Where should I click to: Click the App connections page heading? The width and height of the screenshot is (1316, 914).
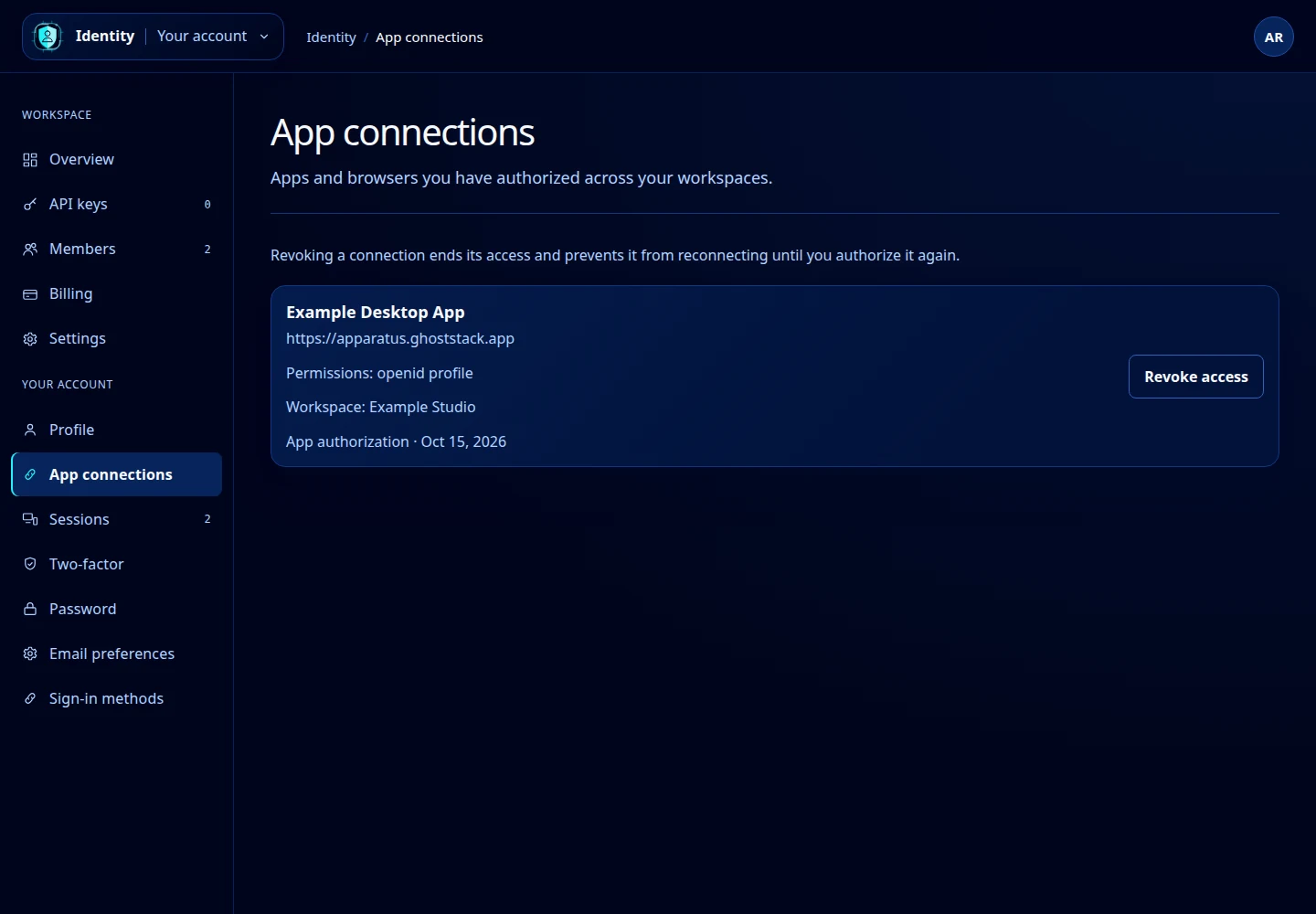tap(403, 133)
